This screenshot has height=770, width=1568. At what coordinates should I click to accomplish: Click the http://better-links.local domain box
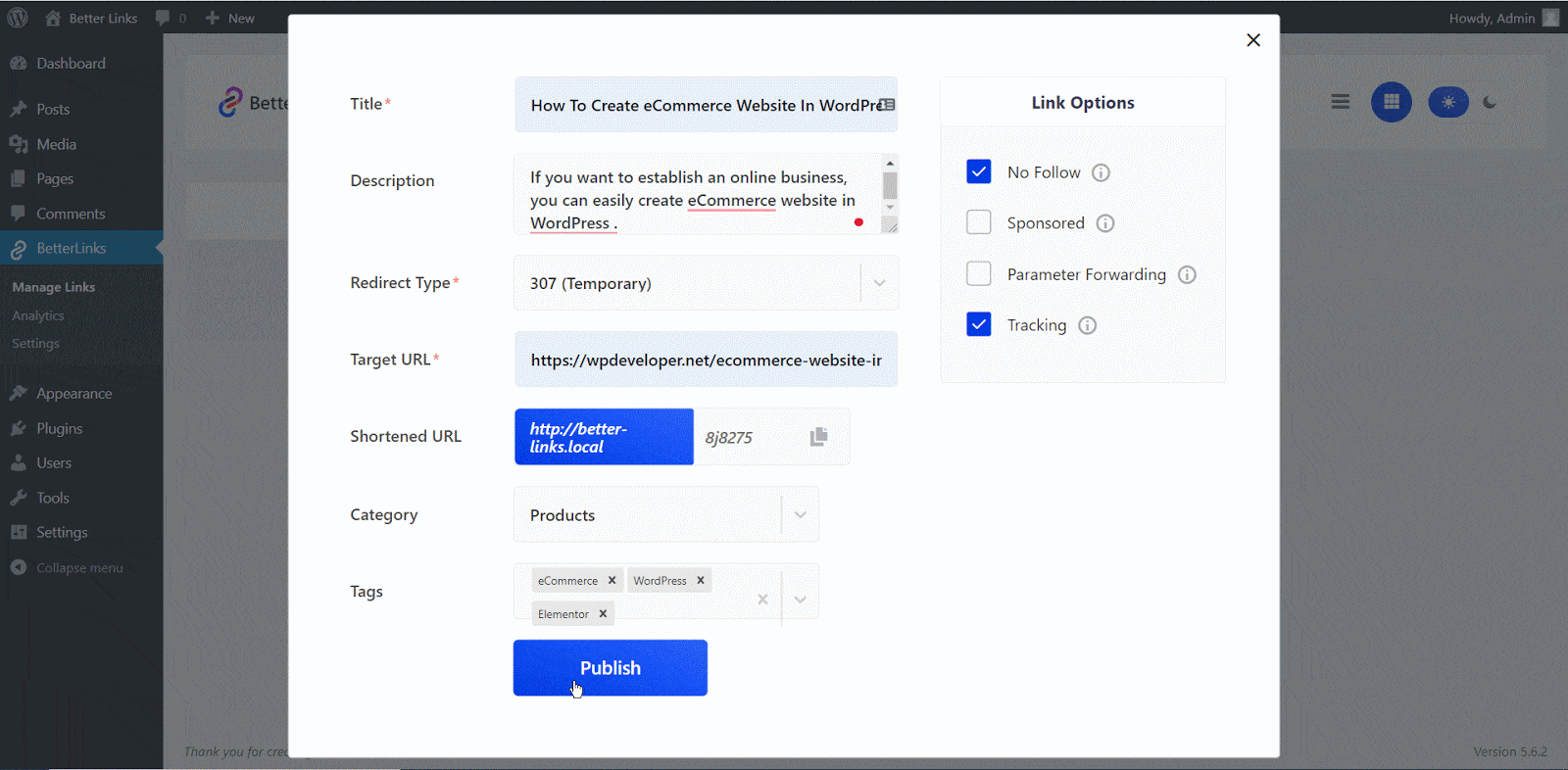click(604, 437)
